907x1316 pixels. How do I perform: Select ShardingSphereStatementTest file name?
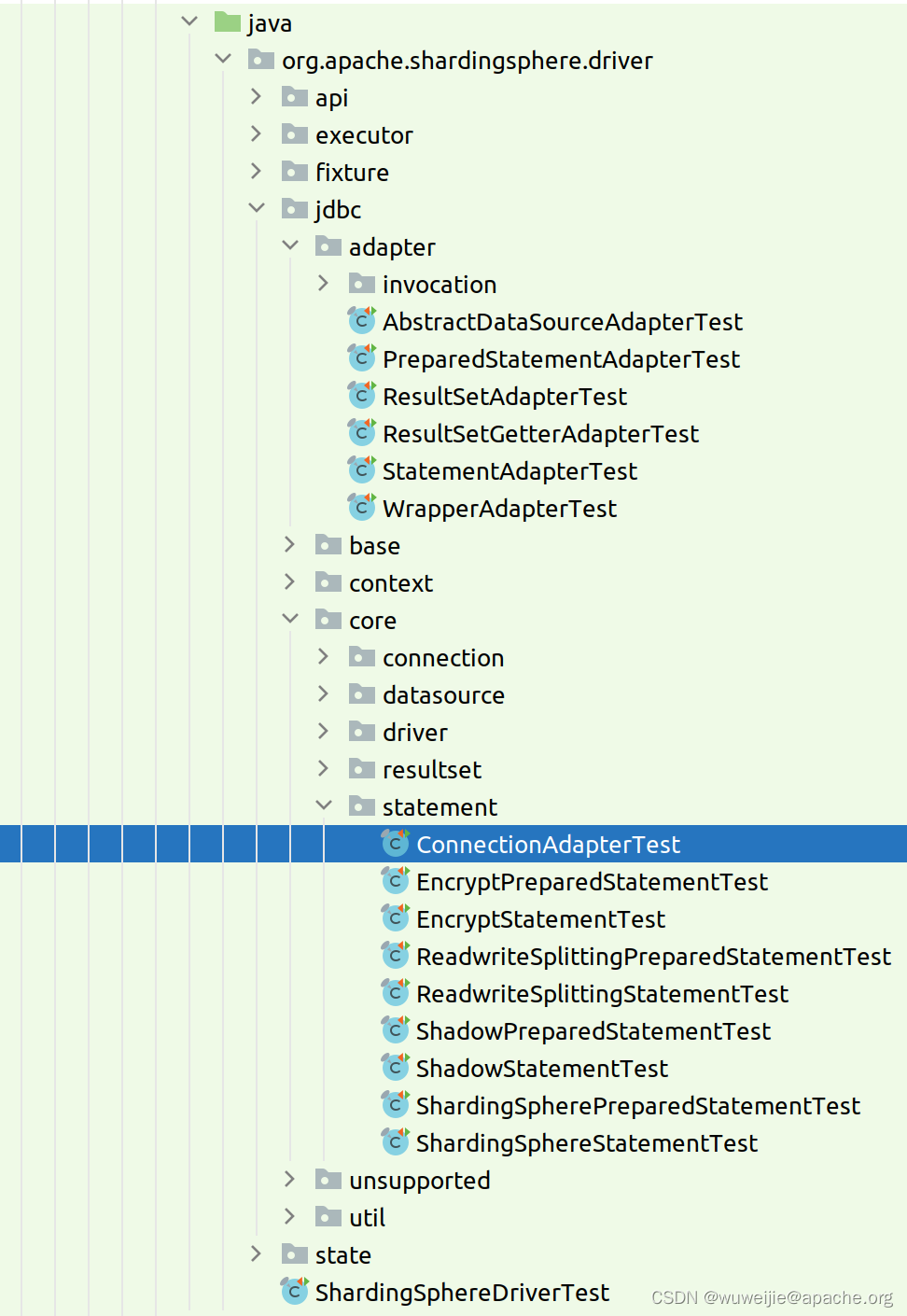pyautogui.click(x=587, y=1143)
